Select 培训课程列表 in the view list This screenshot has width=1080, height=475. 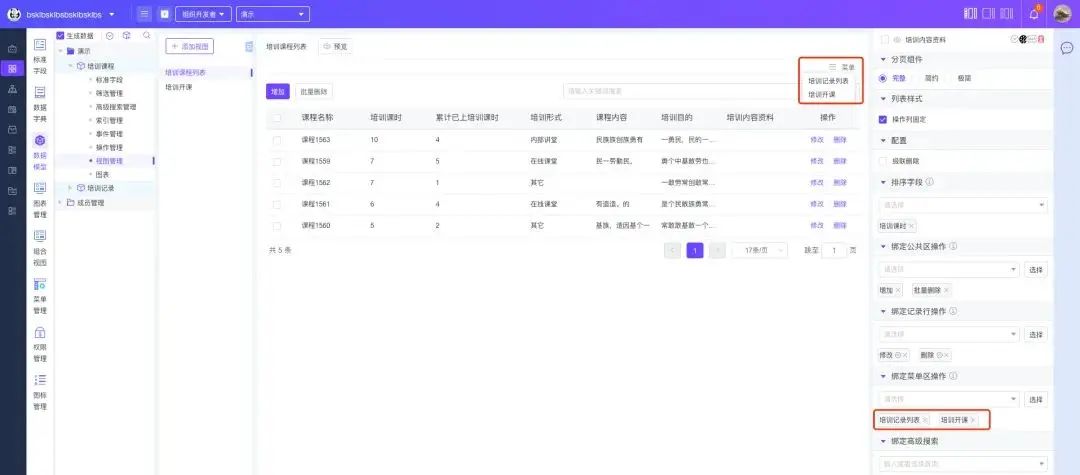185,72
